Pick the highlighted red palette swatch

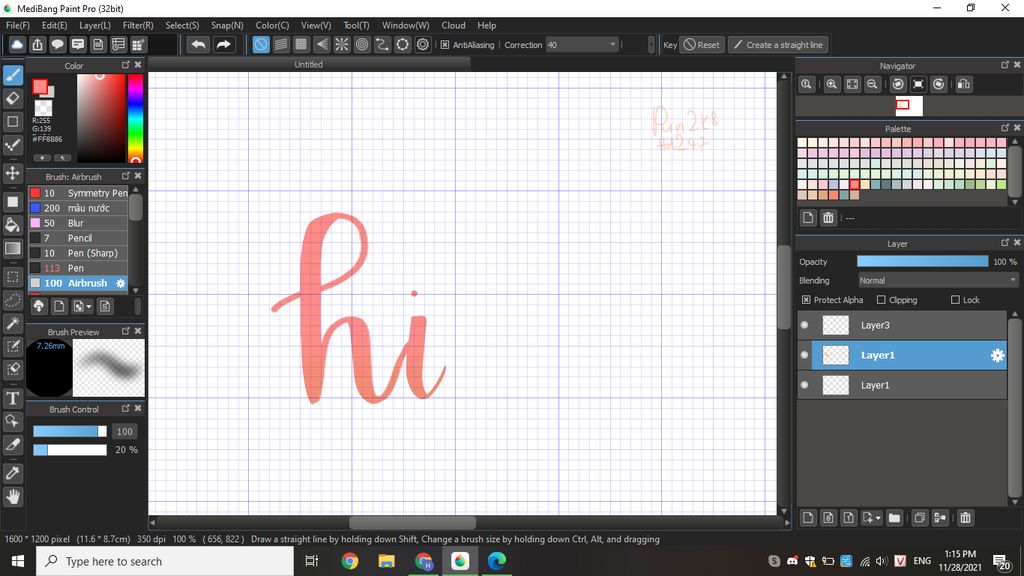[x=854, y=185]
